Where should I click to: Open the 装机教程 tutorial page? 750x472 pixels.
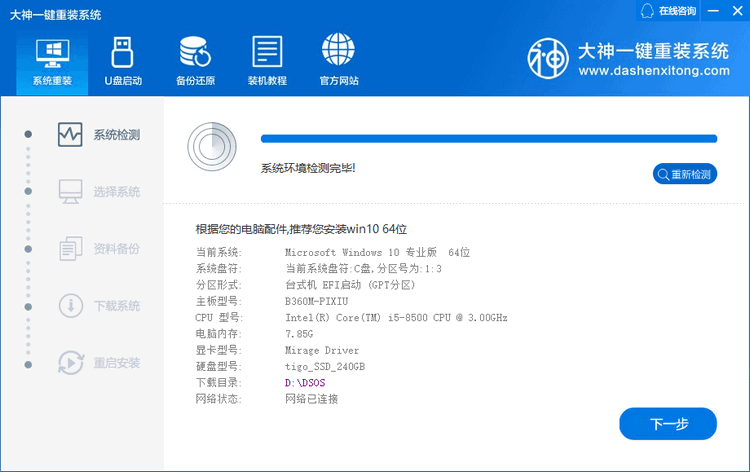267,61
